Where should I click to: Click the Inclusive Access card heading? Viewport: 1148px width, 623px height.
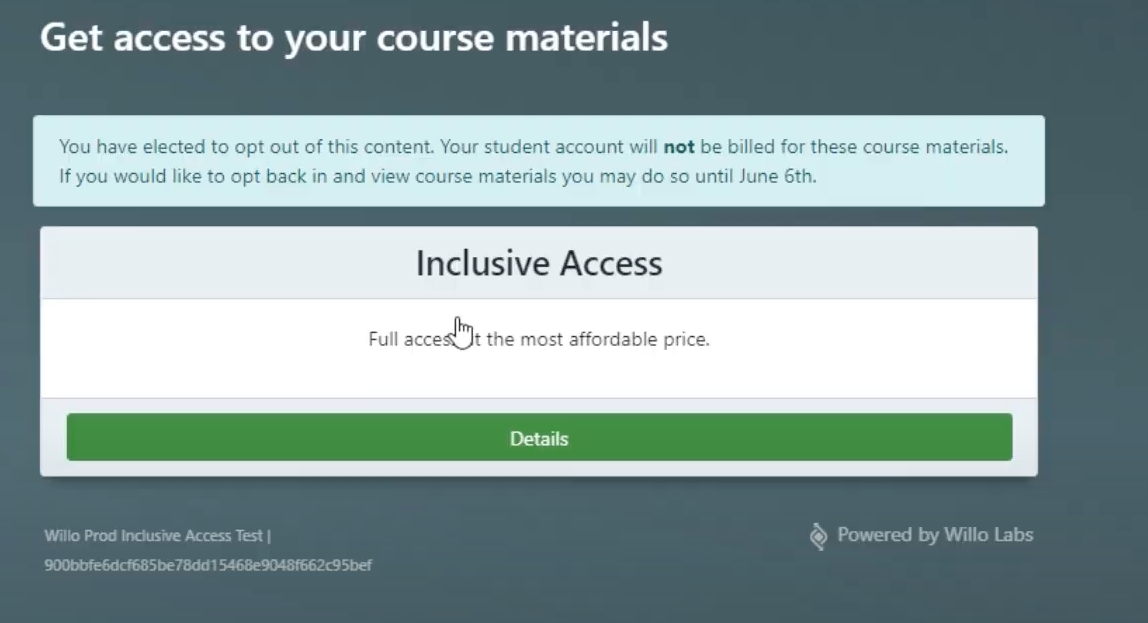(539, 263)
